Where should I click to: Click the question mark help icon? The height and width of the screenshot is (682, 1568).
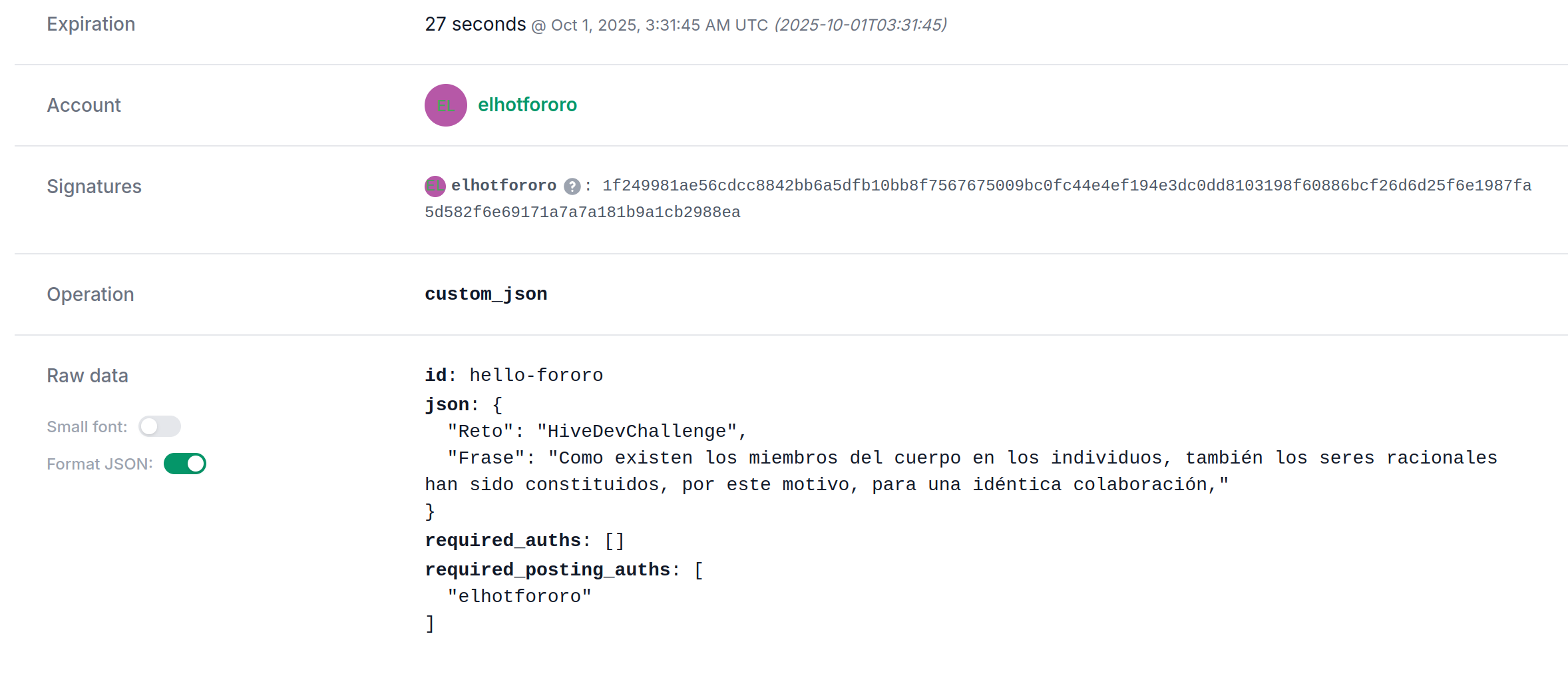tap(572, 186)
